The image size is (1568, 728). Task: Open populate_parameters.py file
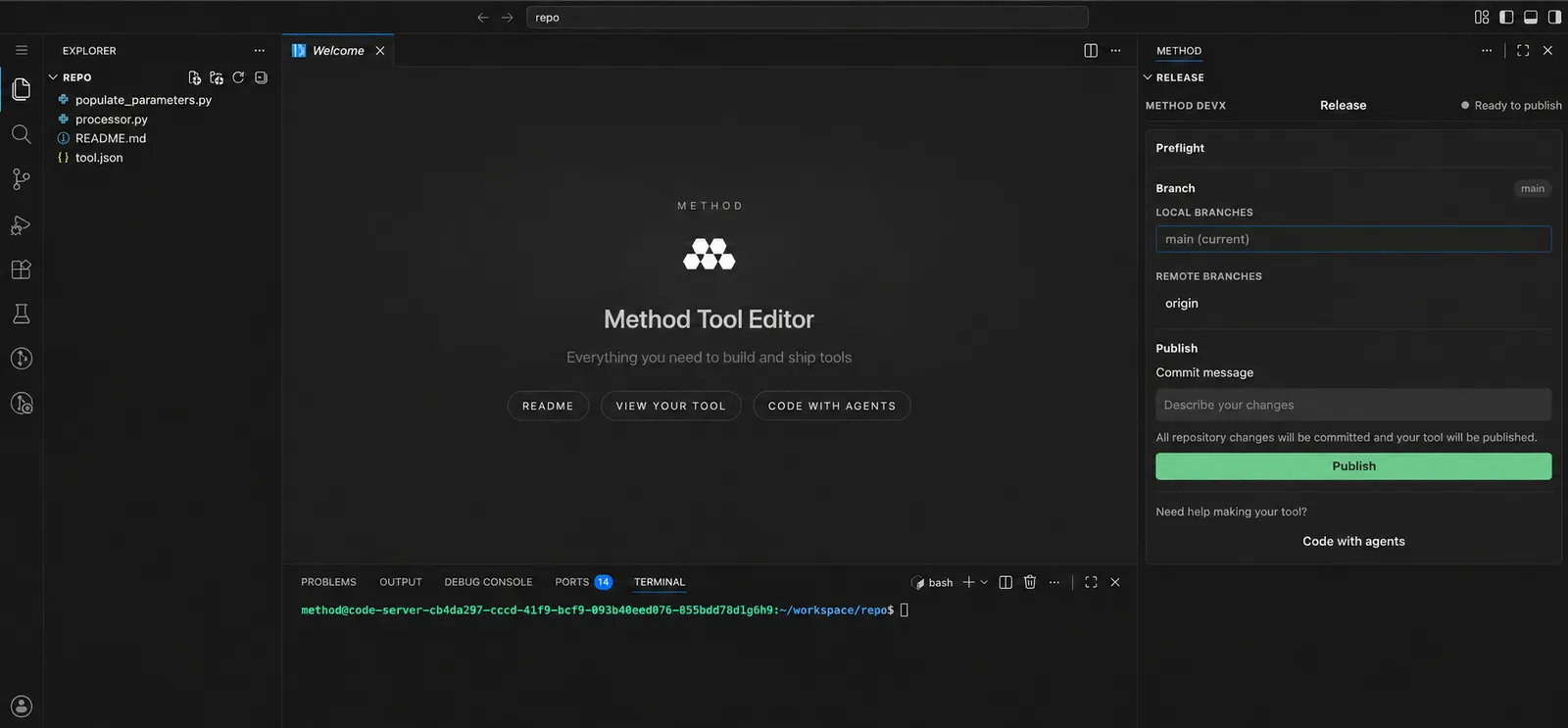[143, 100]
